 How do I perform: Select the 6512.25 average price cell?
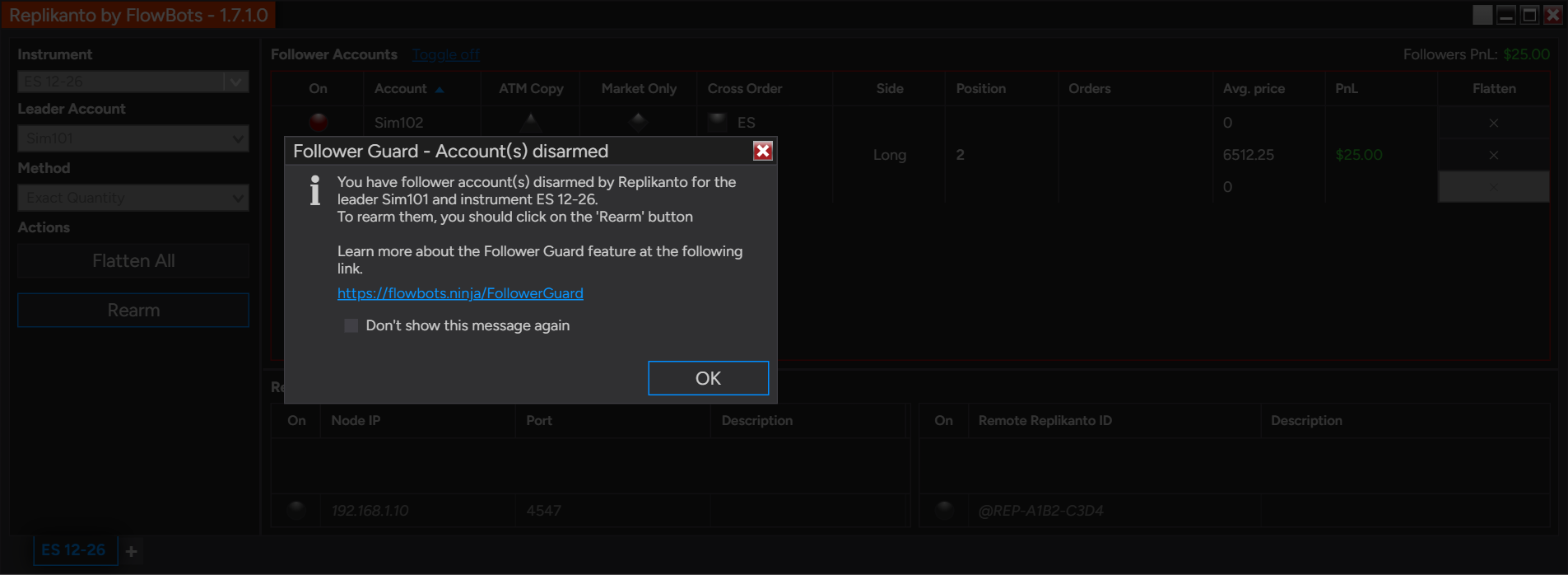click(x=1268, y=155)
